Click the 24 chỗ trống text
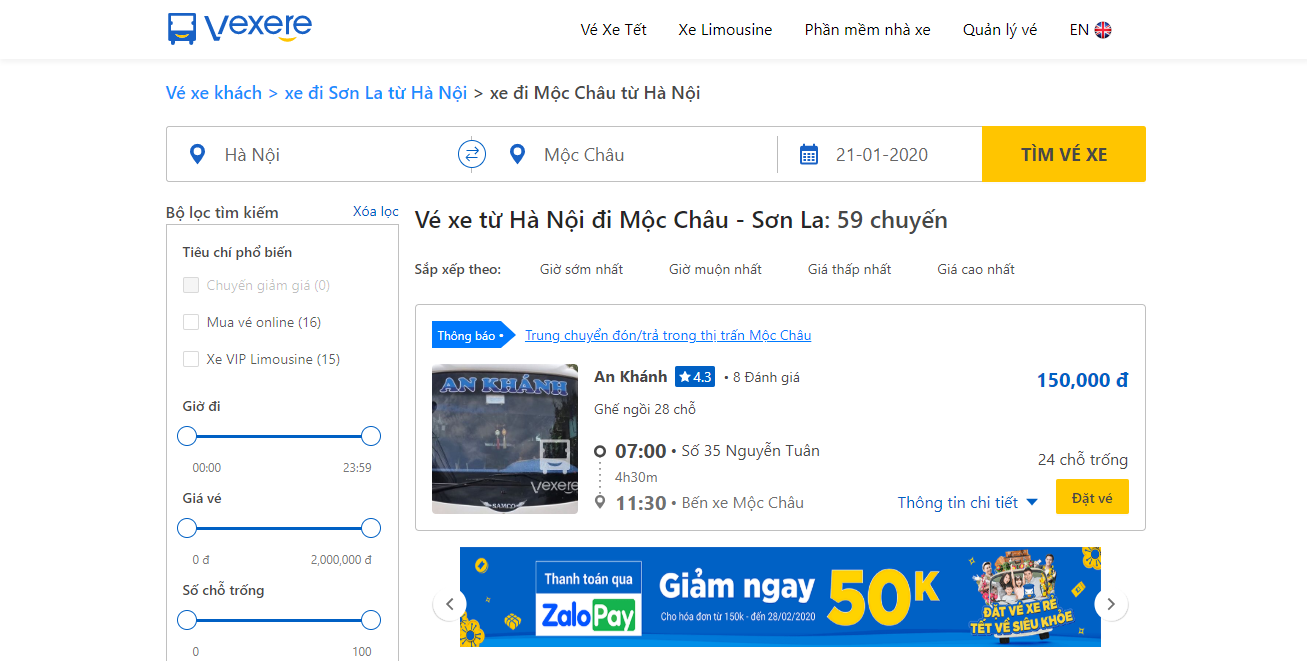Screen dimensions: 1307x661 1083,460
